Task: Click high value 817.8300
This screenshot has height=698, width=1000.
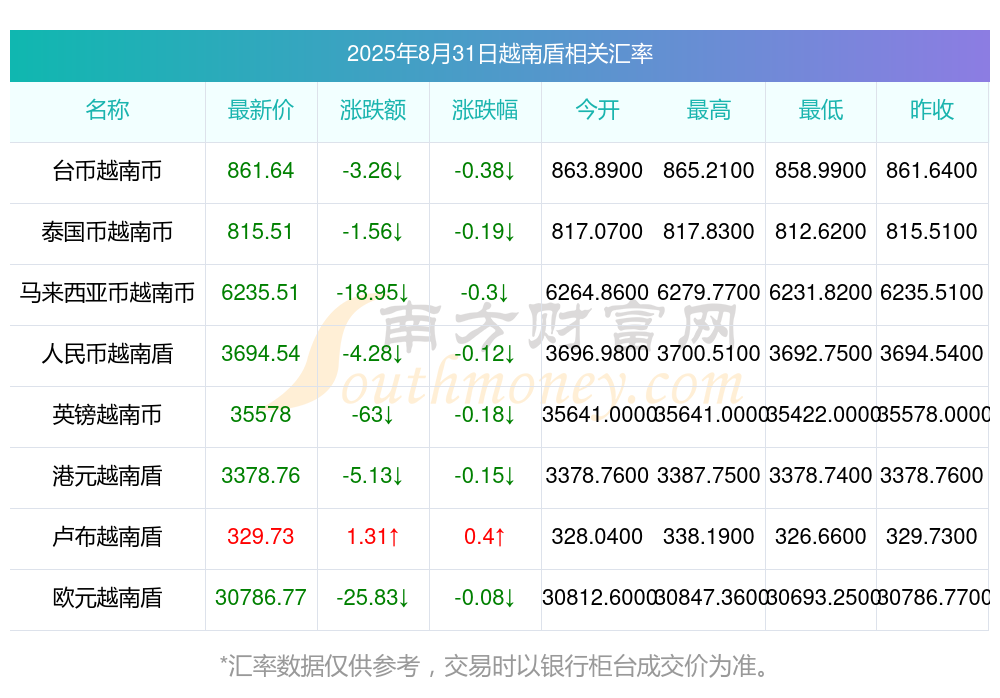Action: click(x=709, y=231)
